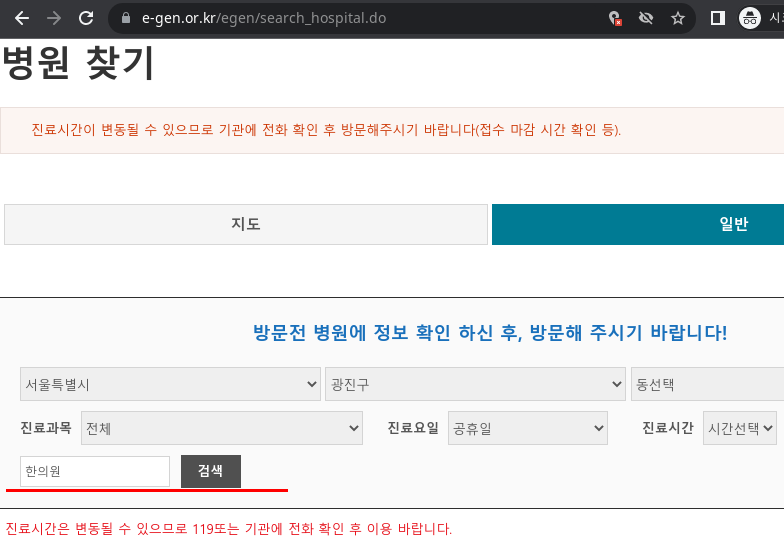This screenshot has width=784, height=542.
Task: Open the 동선택 neighborhood dropdown
Action: click(x=708, y=384)
